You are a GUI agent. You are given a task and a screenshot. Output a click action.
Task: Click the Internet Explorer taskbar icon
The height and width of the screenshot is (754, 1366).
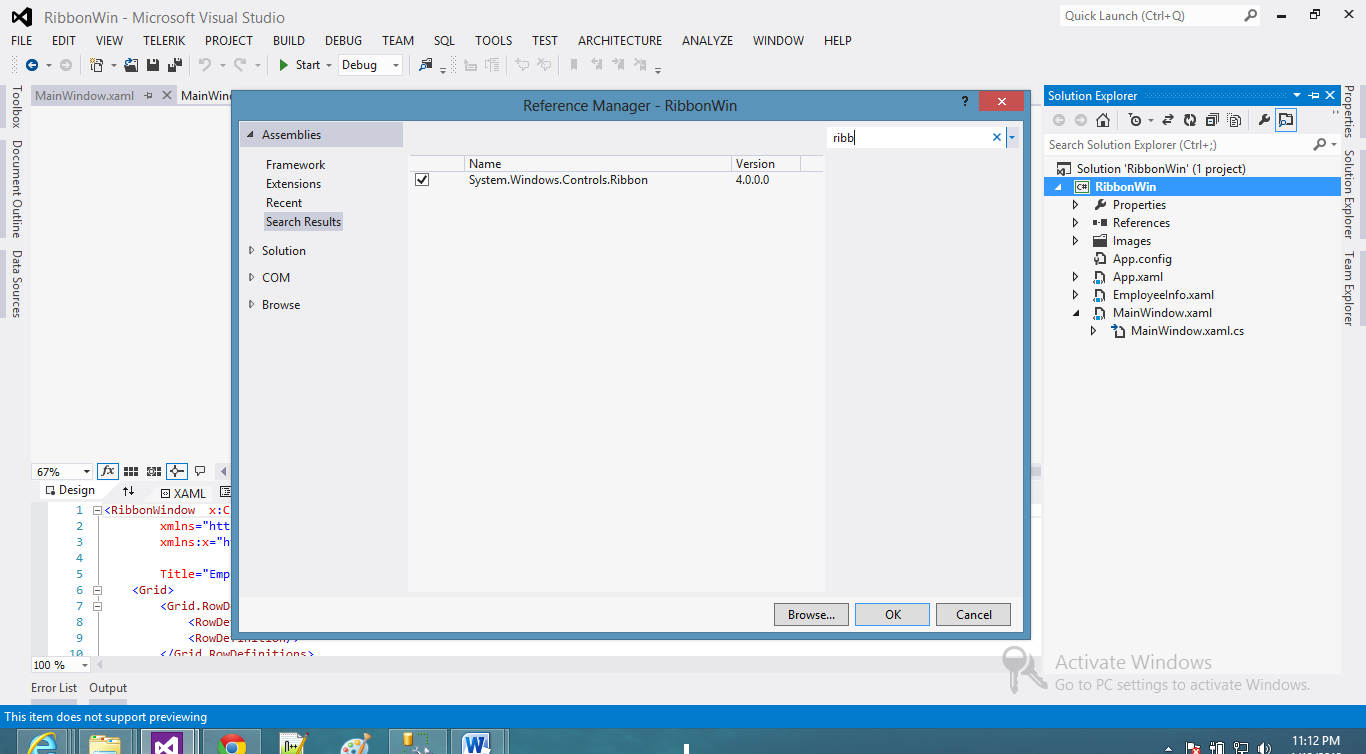coord(42,742)
